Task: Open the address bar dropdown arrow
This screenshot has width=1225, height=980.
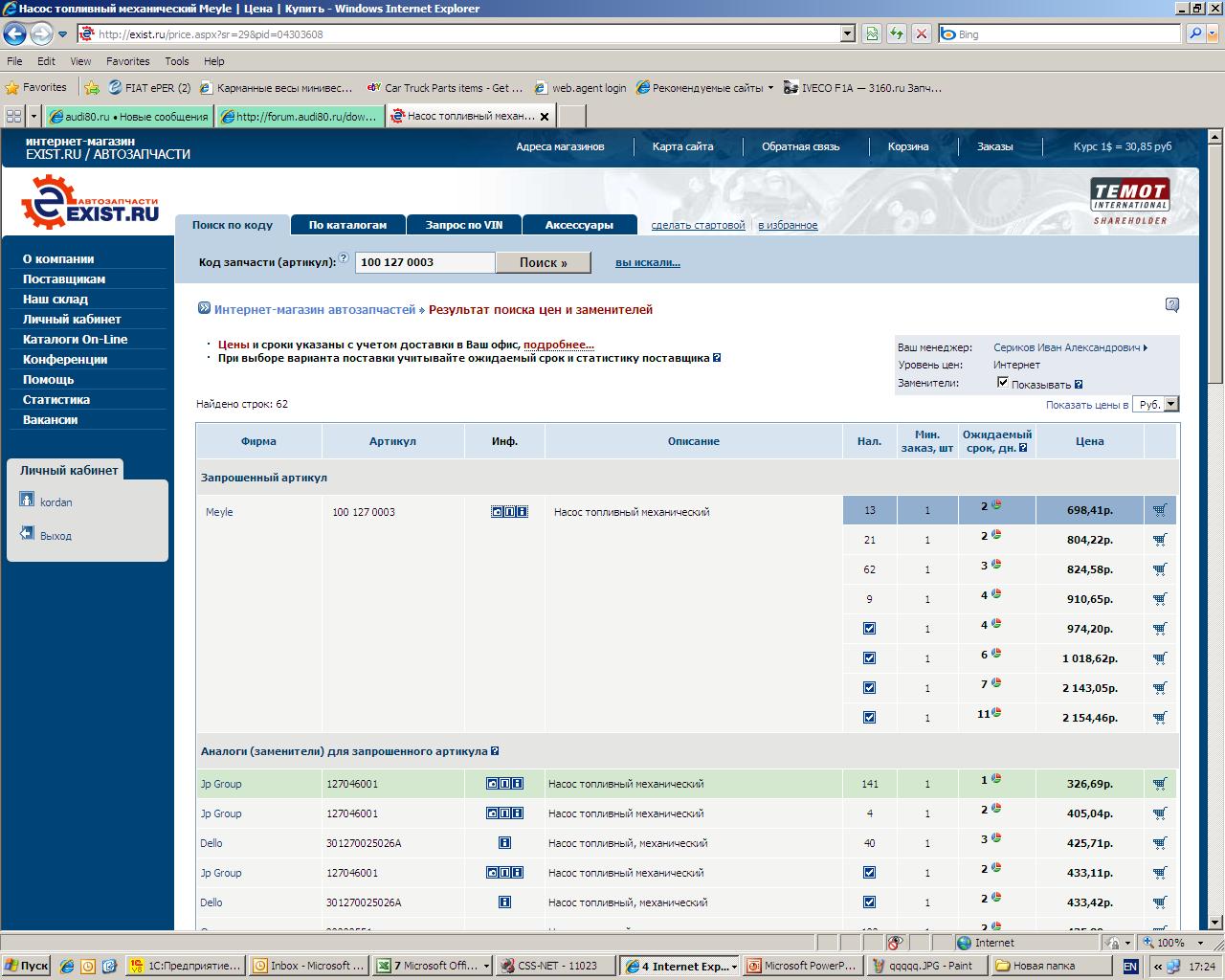Action: point(847,33)
